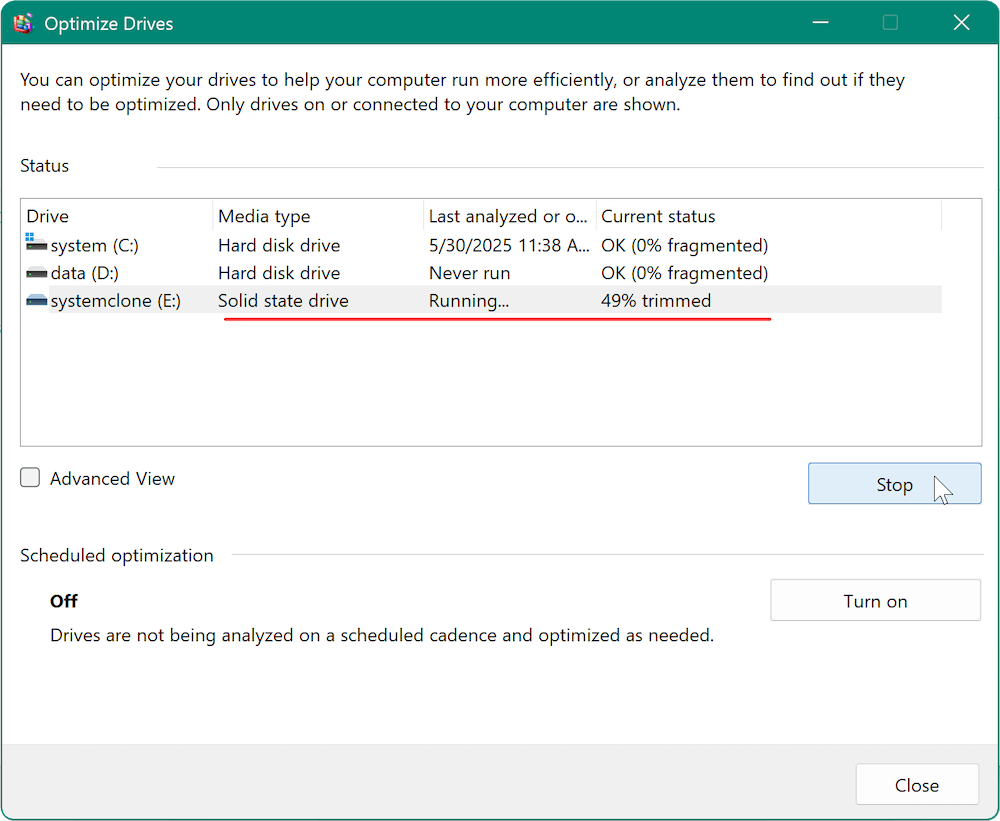Click the Hard disk drive cell for data (D:)

(x=279, y=273)
